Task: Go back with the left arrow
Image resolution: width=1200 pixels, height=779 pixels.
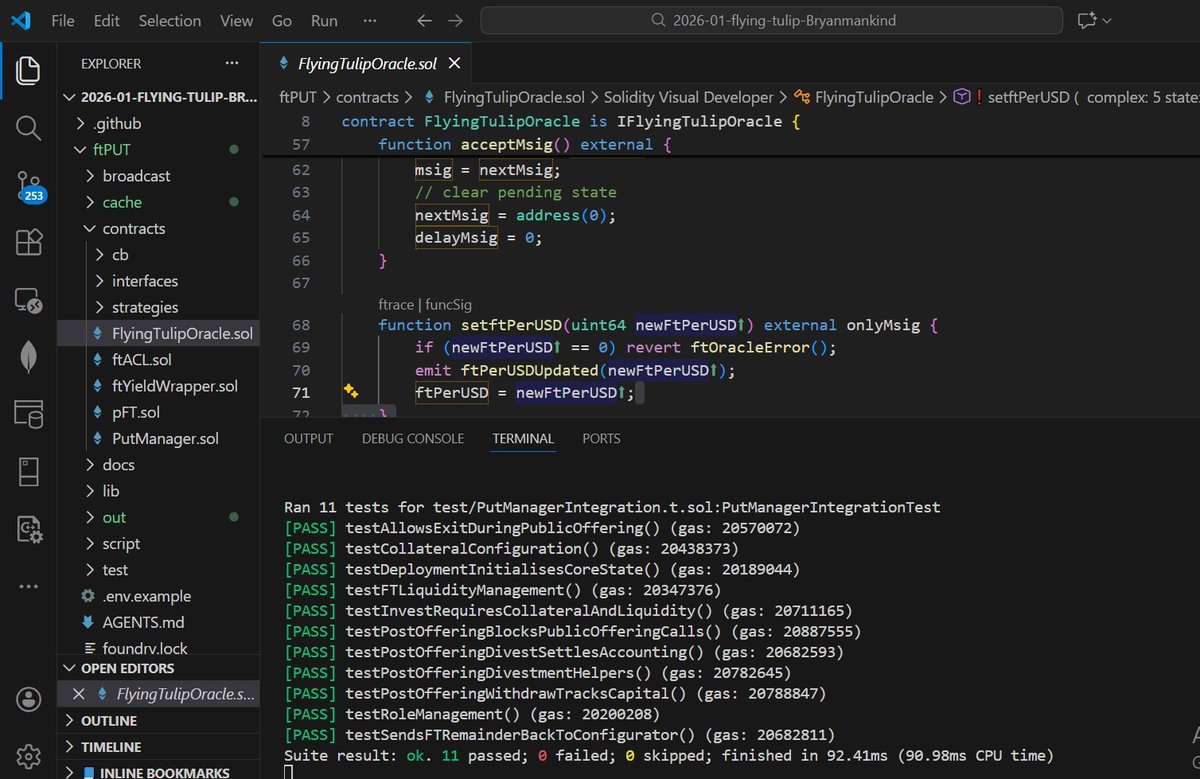Action: point(423,20)
